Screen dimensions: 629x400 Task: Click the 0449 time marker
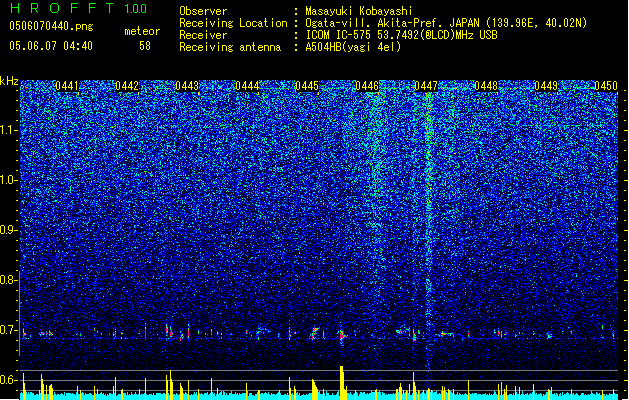pos(546,86)
